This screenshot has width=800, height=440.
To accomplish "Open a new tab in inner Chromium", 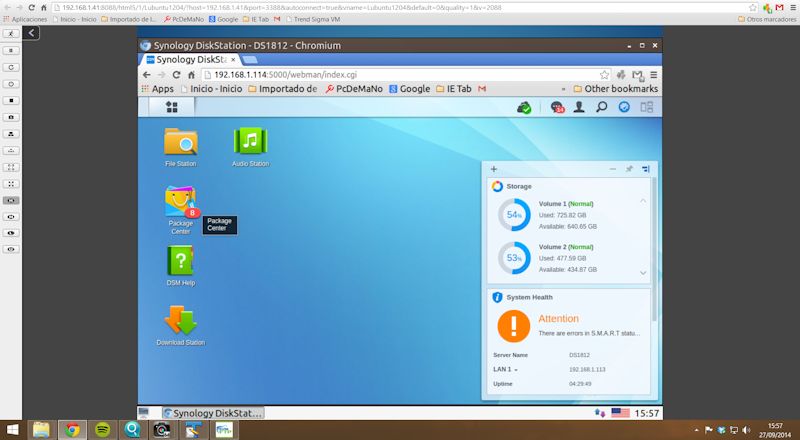I will pos(249,60).
